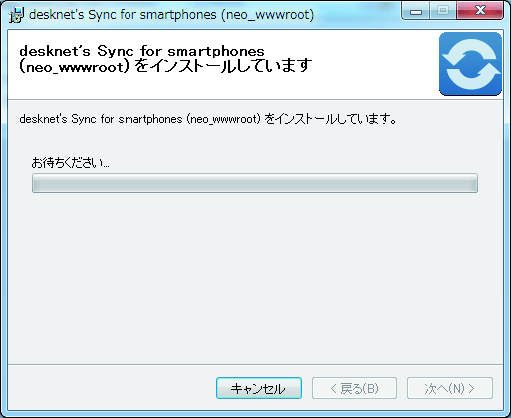Click the title bar caption text
The height and width of the screenshot is (418, 511).
tap(171, 15)
